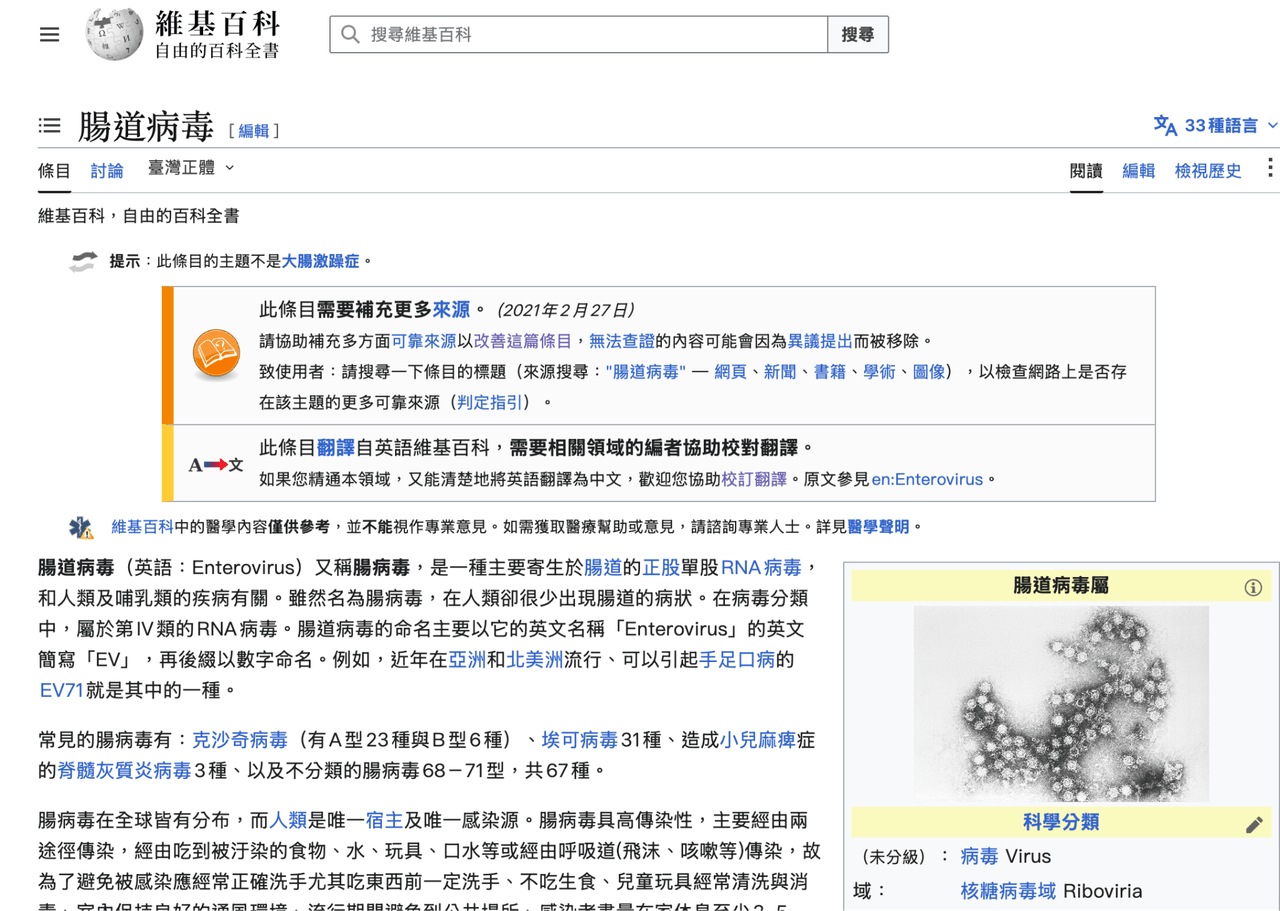1280x911 pixels.
Task: Toggle the table of contents list icon
Action: (x=49, y=126)
